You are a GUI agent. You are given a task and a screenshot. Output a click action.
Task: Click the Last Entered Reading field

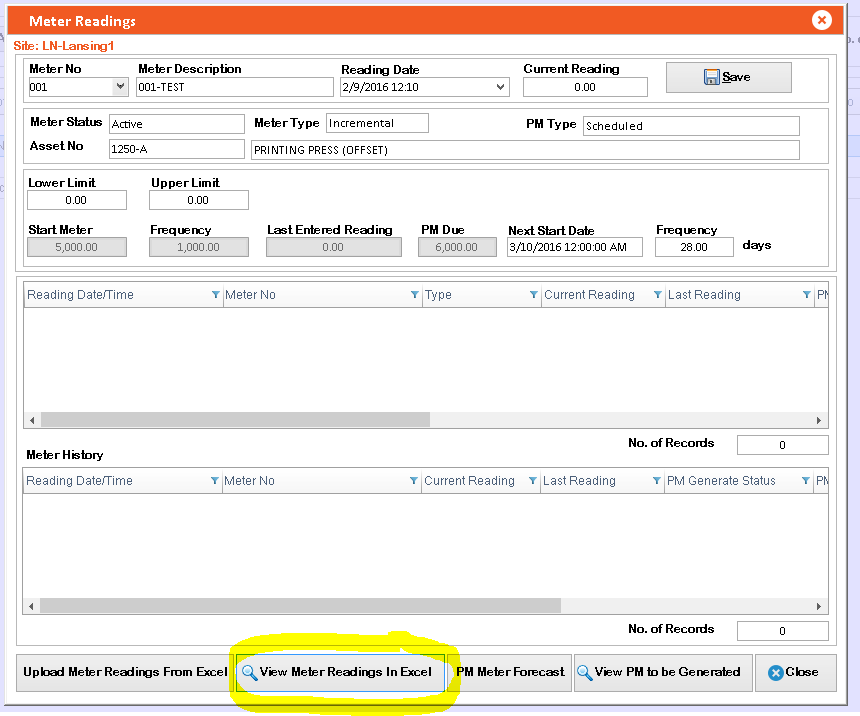333,247
